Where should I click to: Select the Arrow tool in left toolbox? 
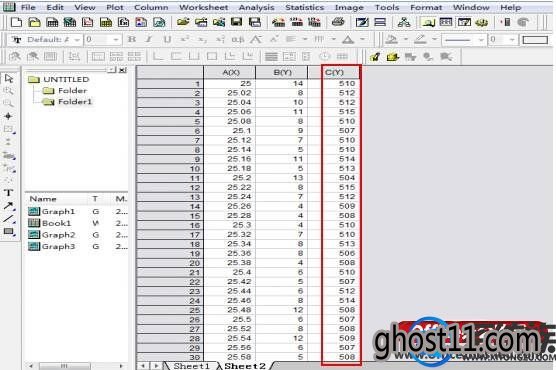click(9, 206)
